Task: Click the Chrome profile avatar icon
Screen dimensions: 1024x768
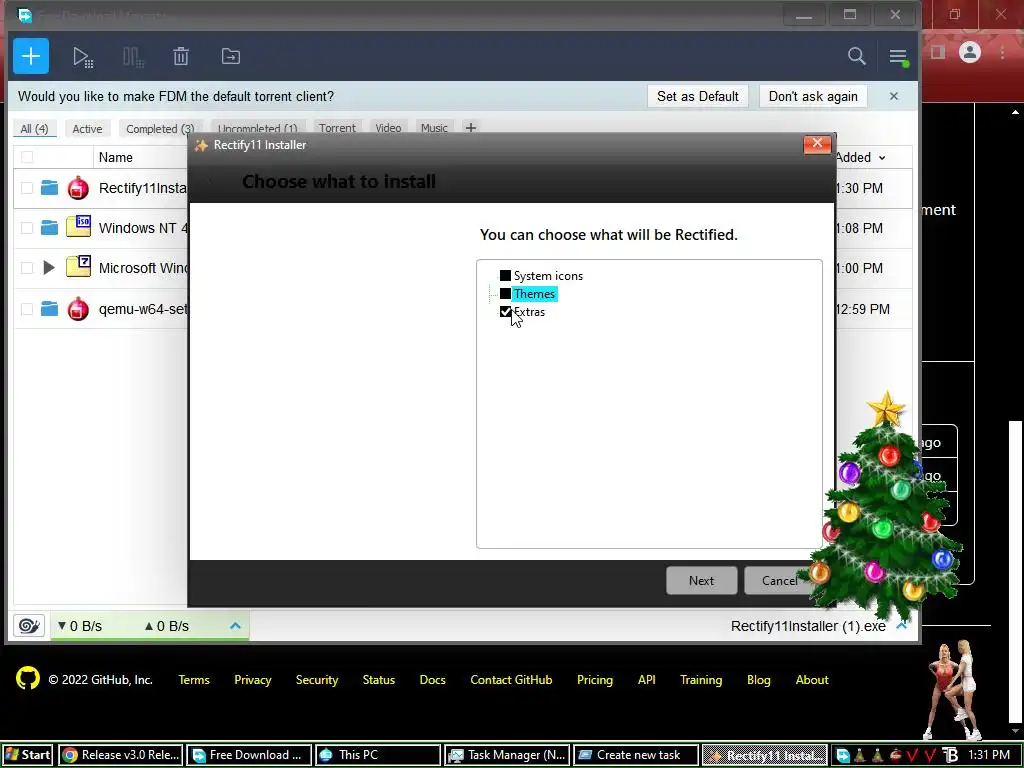Action: 970,52
